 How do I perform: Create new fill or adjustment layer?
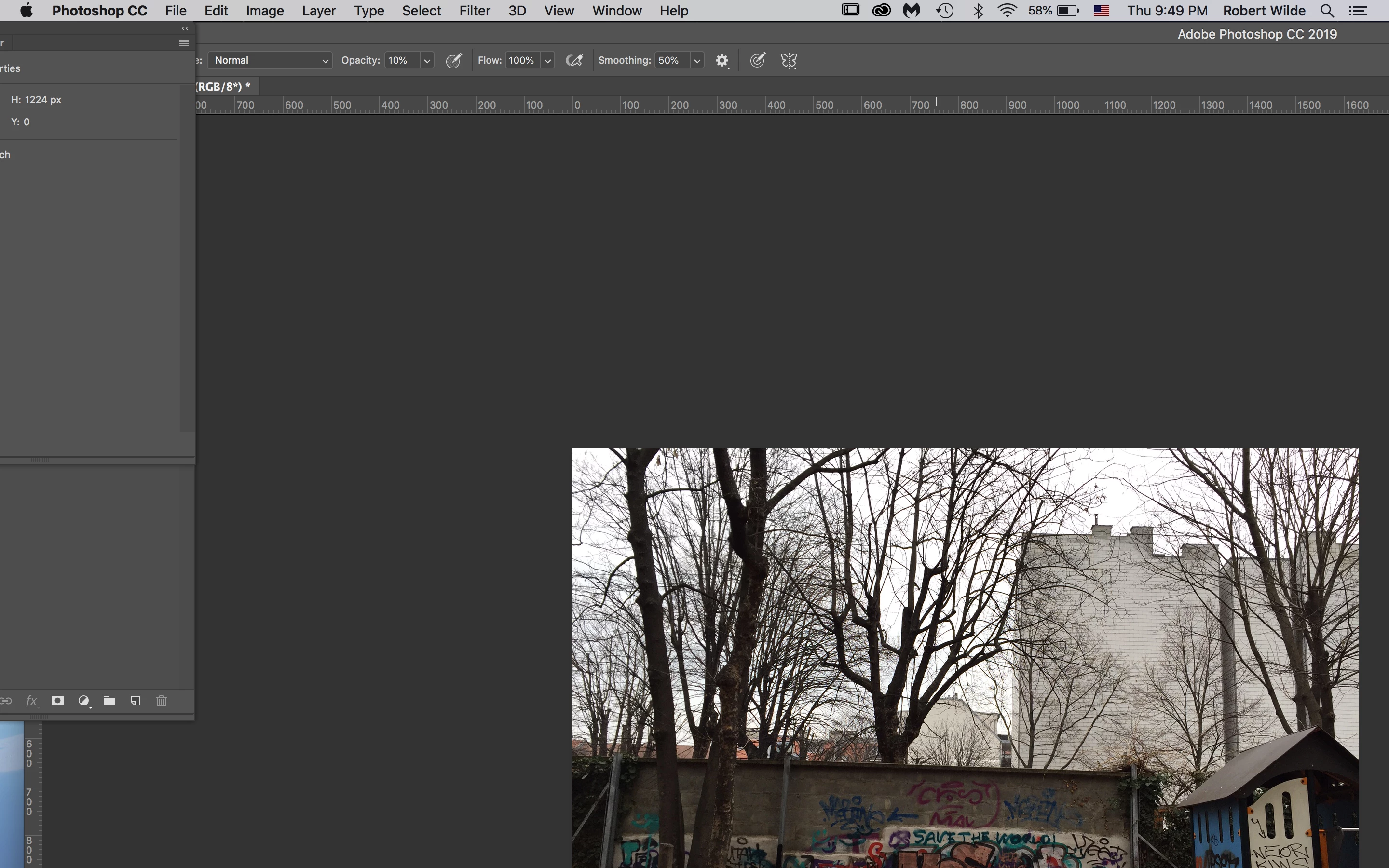pos(84,700)
